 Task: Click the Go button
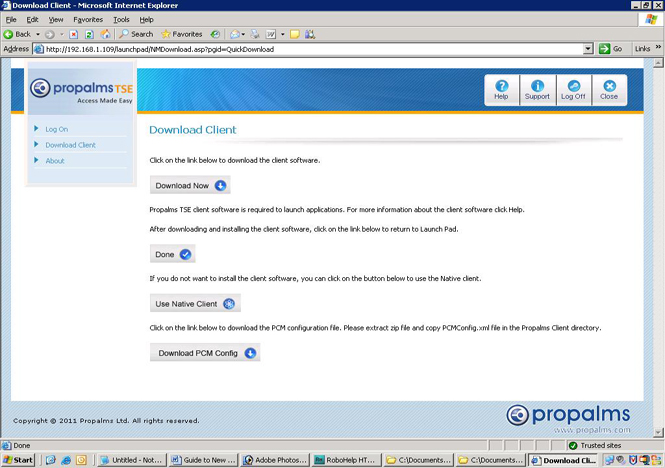(x=611, y=49)
